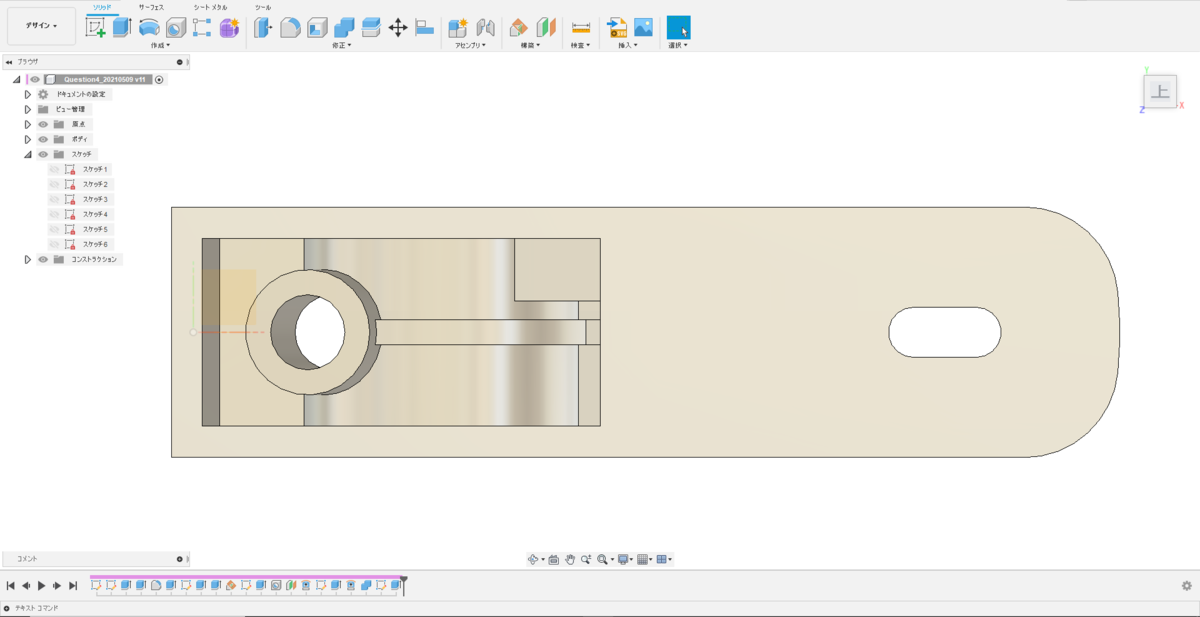Expand the ボディ folder node
This screenshot has height=617, width=1200.
coord(28,139)
